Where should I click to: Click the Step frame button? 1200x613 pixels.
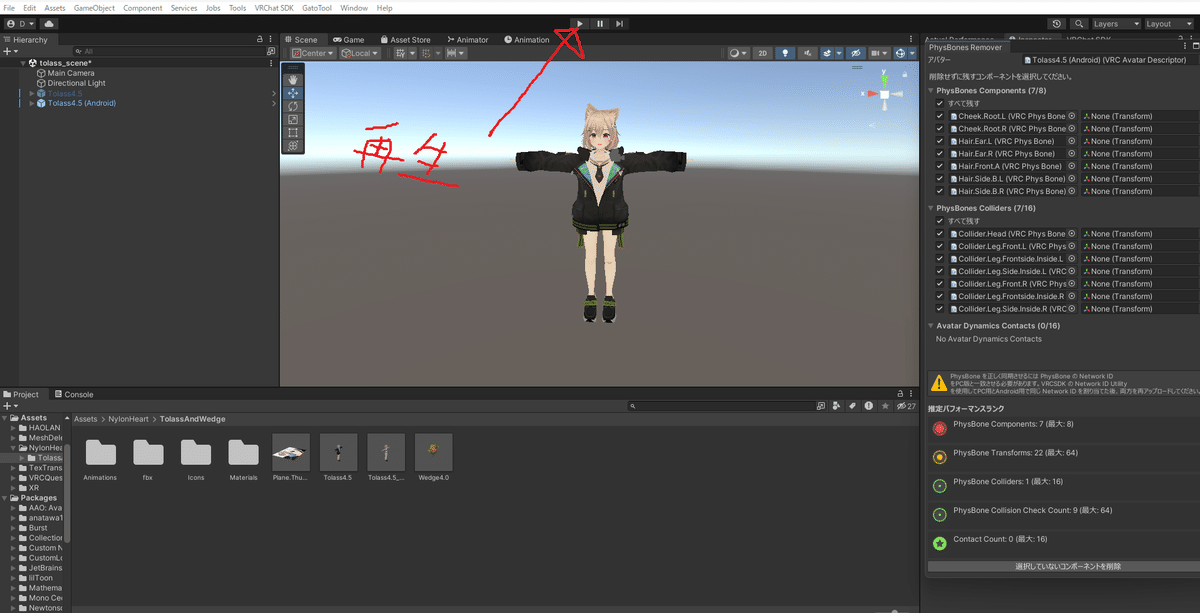coord(620,23)
